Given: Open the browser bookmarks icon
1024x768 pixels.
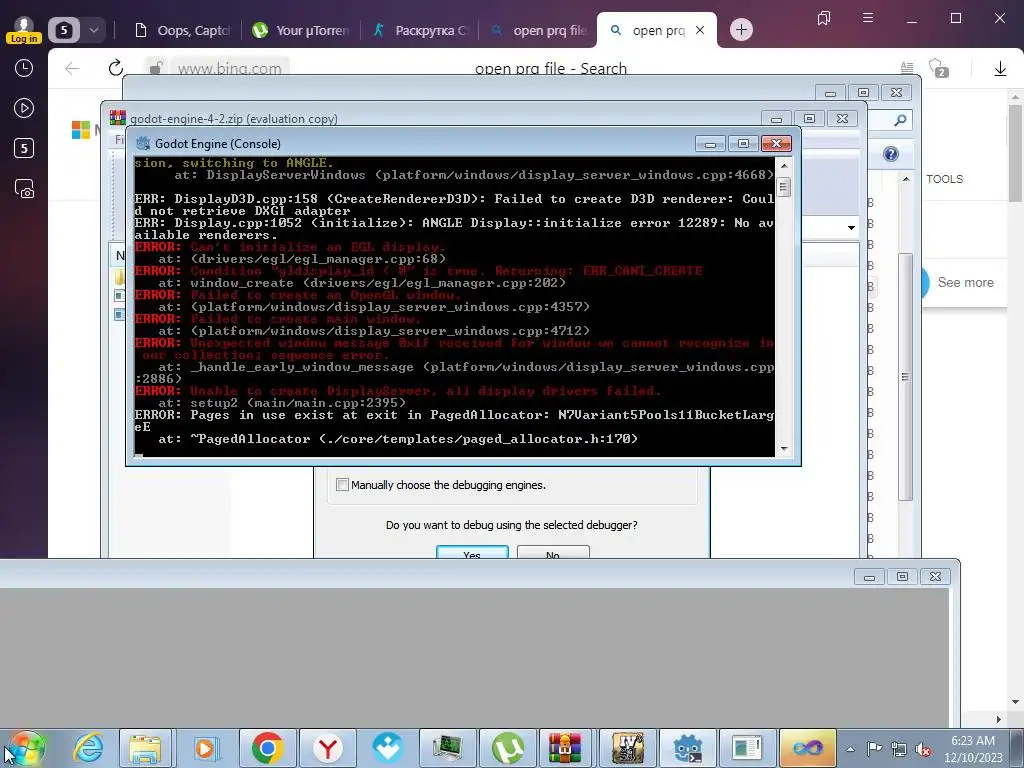Looking at the screenshot, I should click(824, 18).
